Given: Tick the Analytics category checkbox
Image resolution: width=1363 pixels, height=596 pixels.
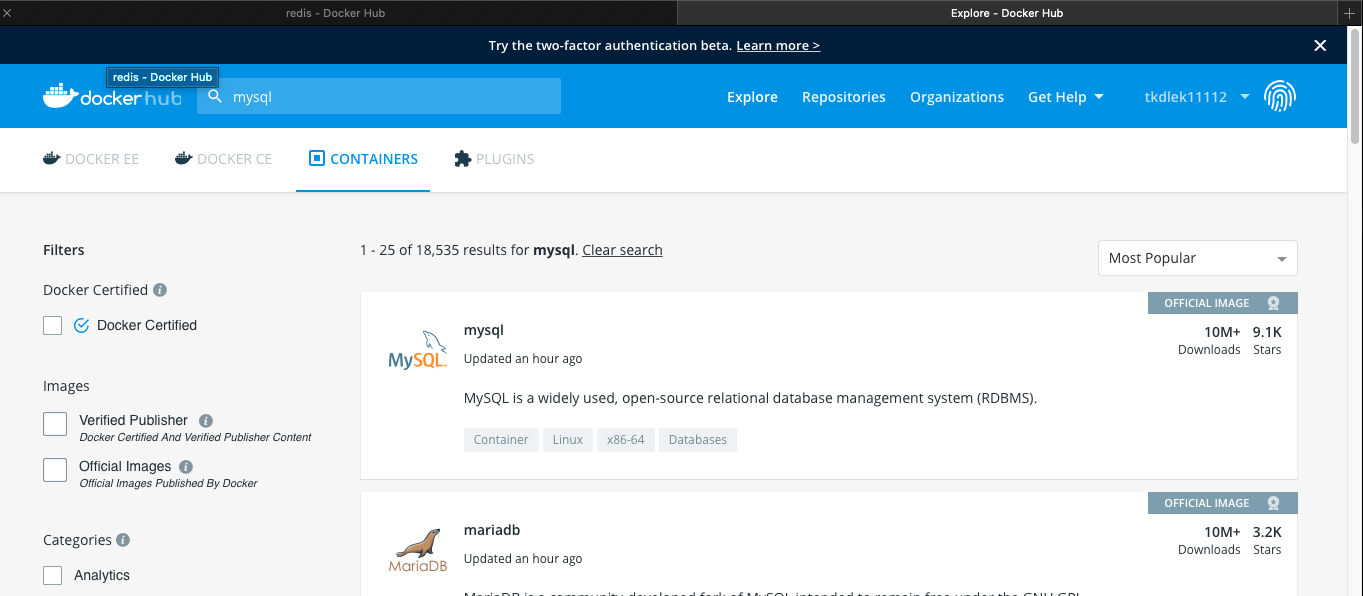Looking at the screenshot, I should point(53,575).
